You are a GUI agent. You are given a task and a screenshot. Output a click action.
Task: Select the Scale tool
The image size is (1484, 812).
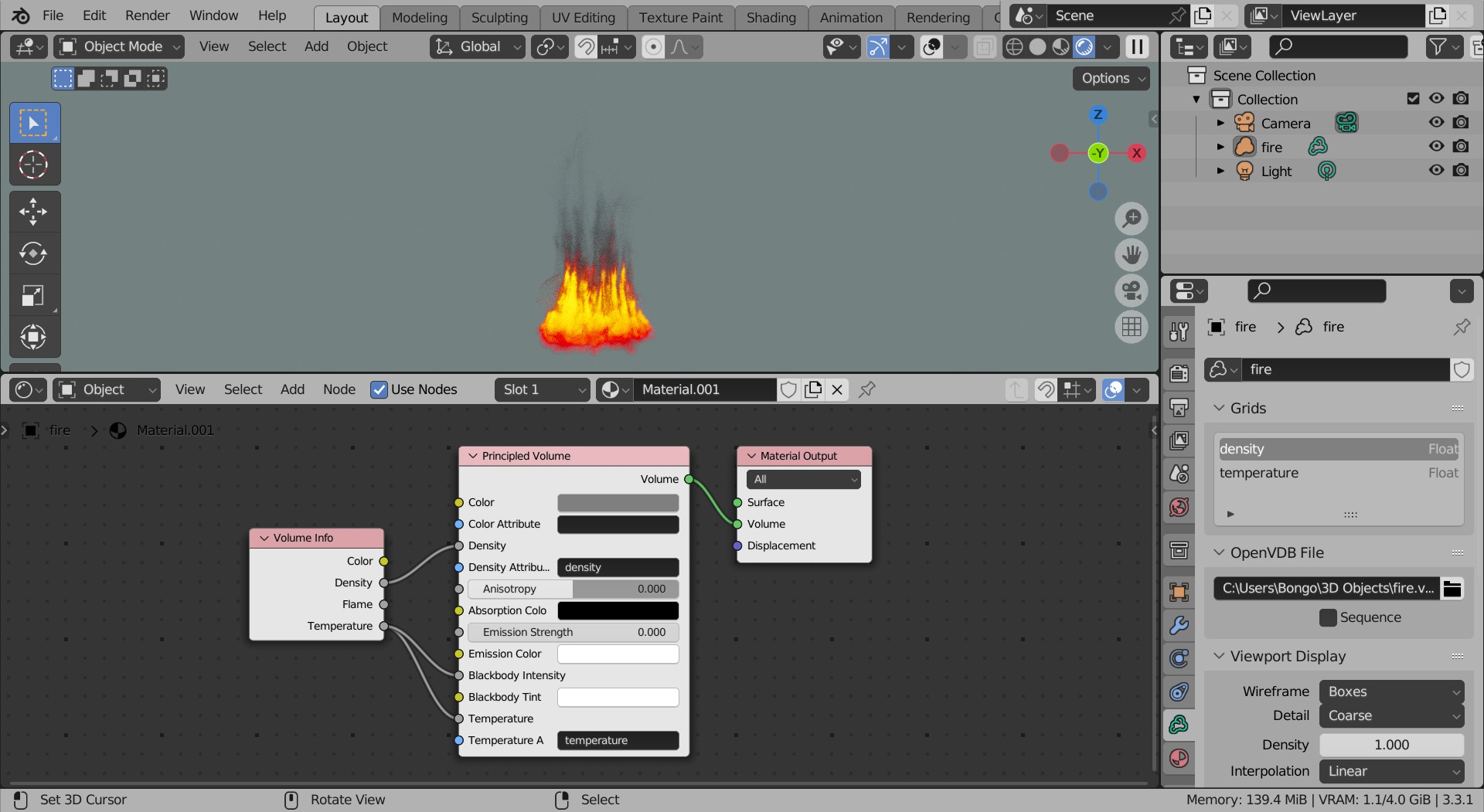[x=34, y=295]
